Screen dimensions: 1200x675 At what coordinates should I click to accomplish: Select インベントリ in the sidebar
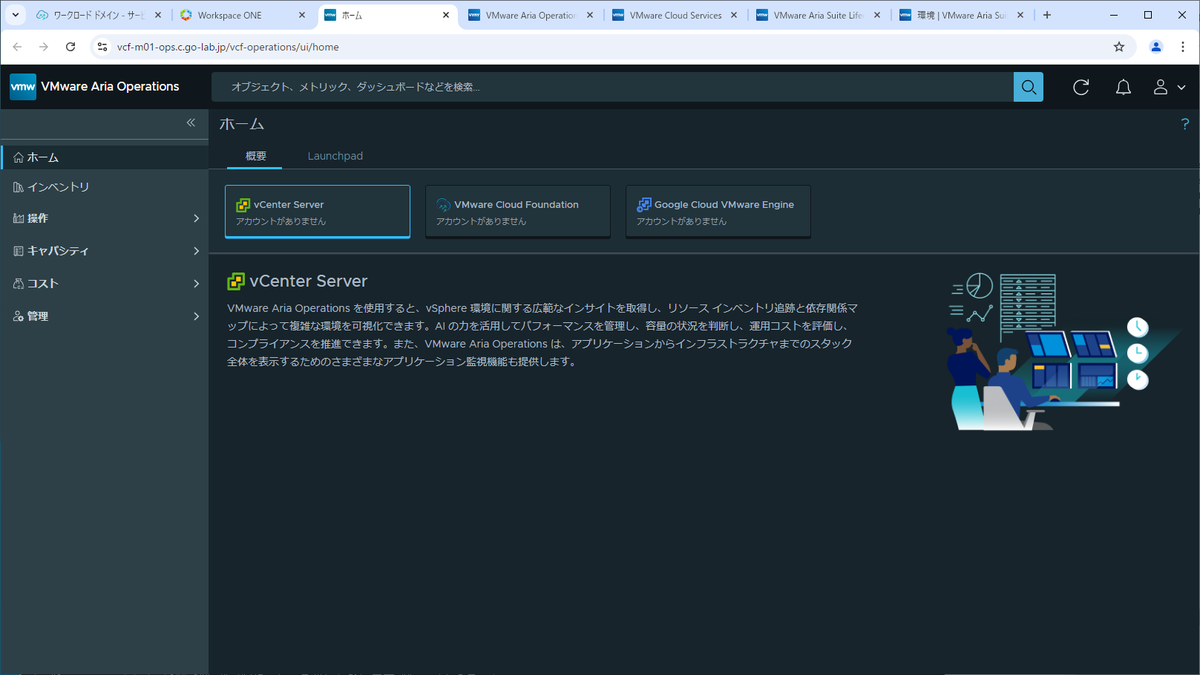tap(104, 187)
